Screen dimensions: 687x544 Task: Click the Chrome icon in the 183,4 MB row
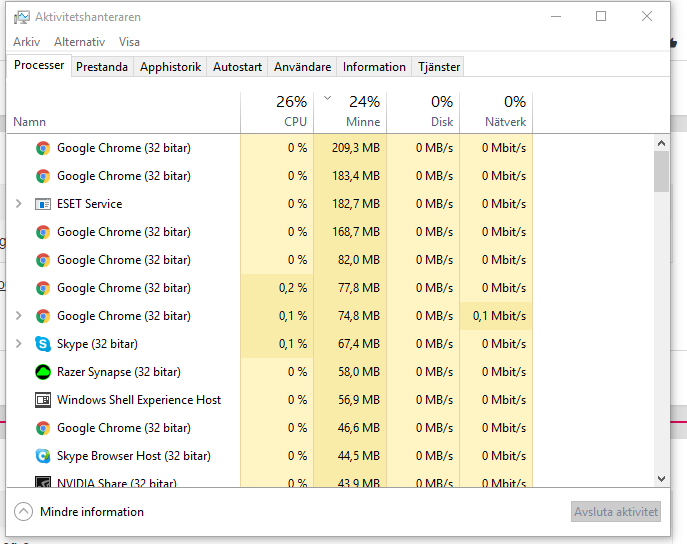coord(43,176)
